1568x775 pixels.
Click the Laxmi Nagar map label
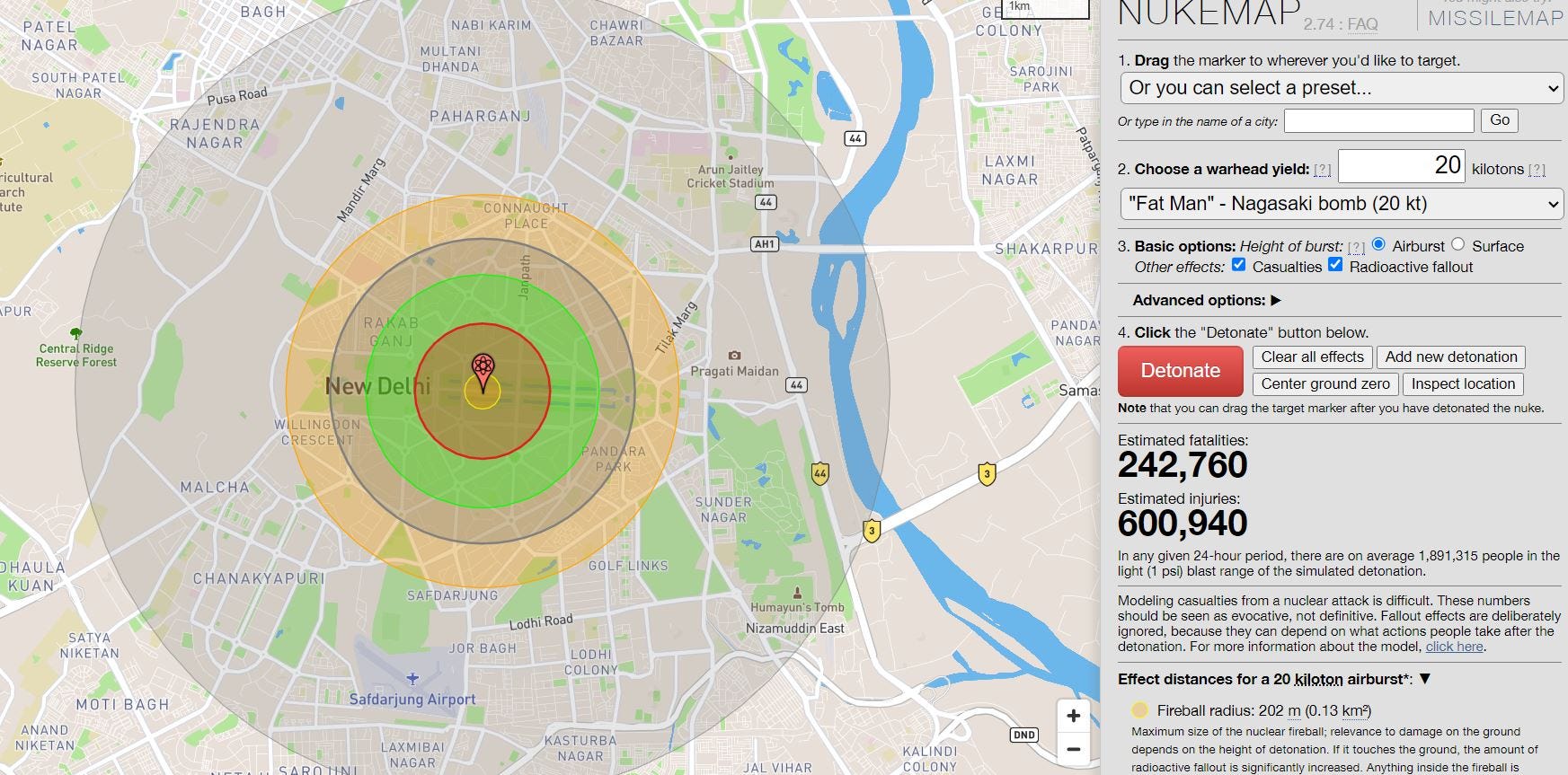1010,170
